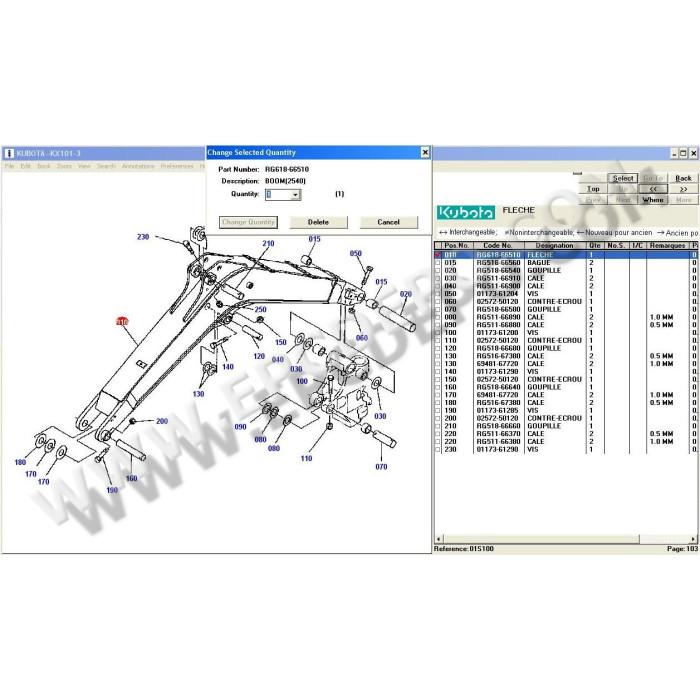Open the Search menu
Image resolution: width=700 pixels, height=700 pixels.
tap(106, 166)
